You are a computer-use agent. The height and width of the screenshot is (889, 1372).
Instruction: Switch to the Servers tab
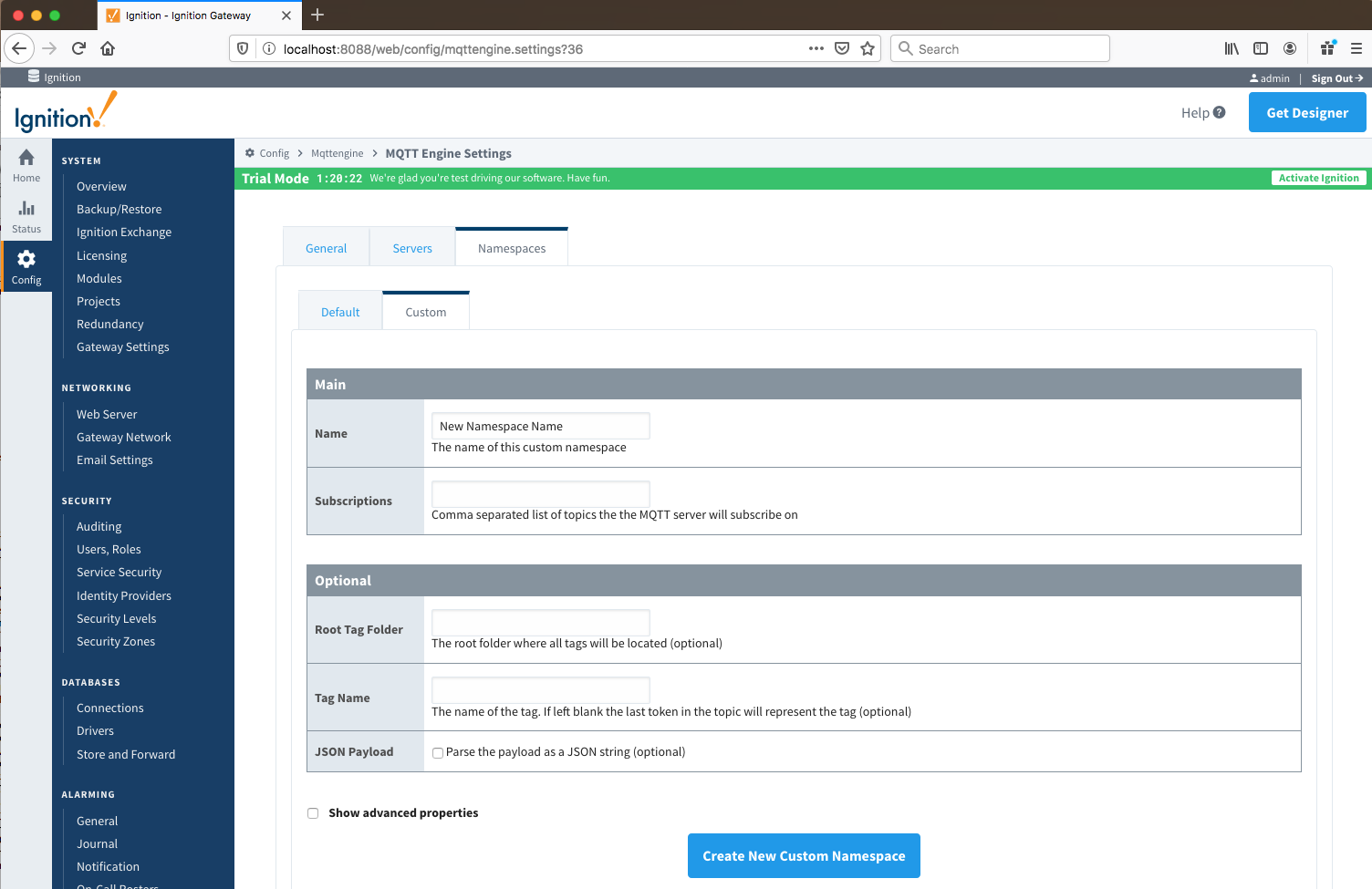(412, 247)
